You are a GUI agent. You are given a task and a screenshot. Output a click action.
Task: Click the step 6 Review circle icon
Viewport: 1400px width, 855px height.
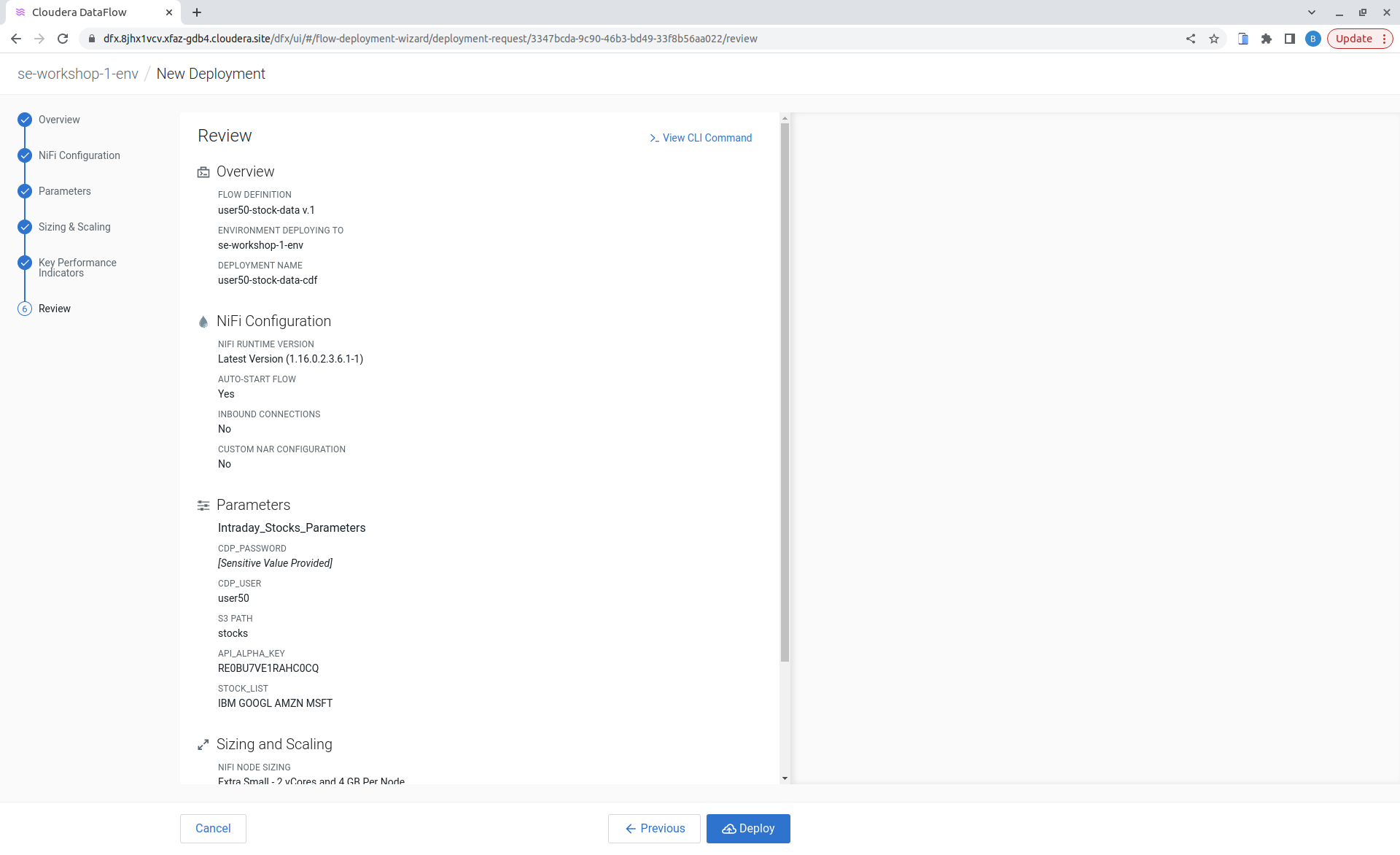[25, 309]
